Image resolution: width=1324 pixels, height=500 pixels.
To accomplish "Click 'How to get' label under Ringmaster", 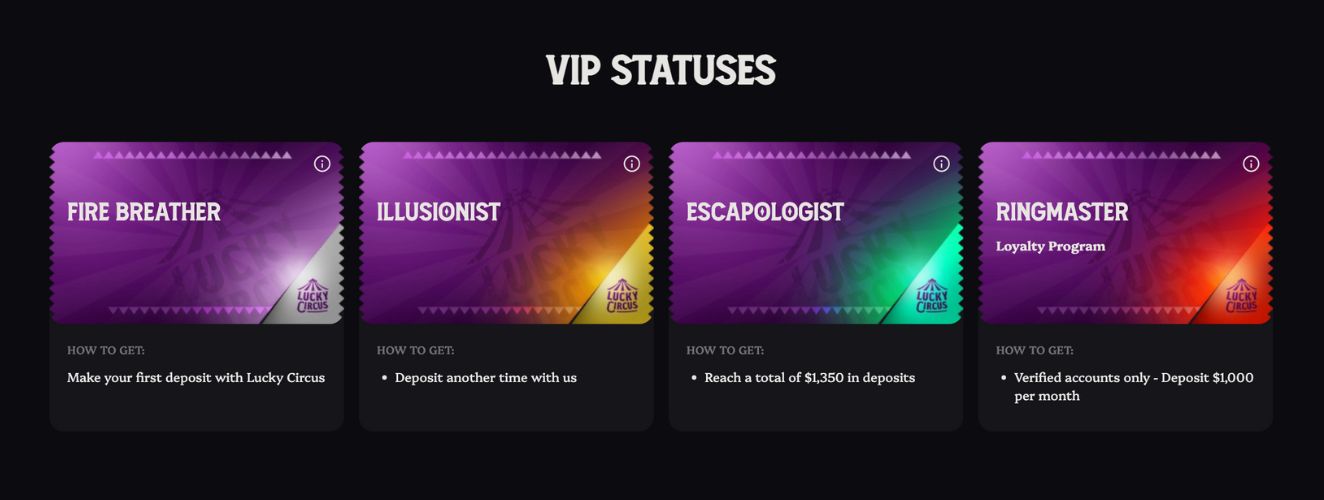I will coord(1035,350).
